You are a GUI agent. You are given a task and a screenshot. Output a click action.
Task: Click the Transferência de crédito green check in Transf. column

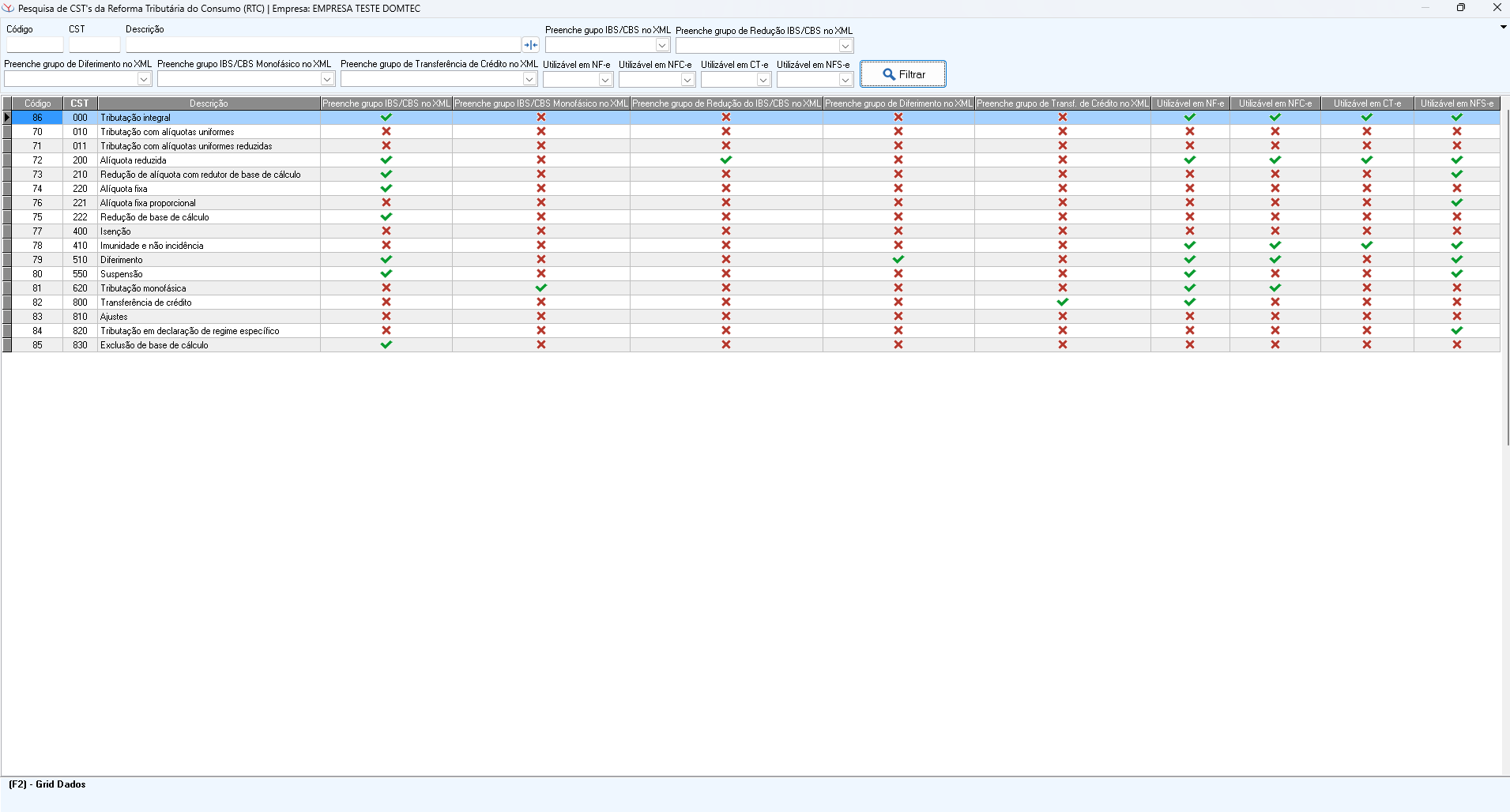1063,303
